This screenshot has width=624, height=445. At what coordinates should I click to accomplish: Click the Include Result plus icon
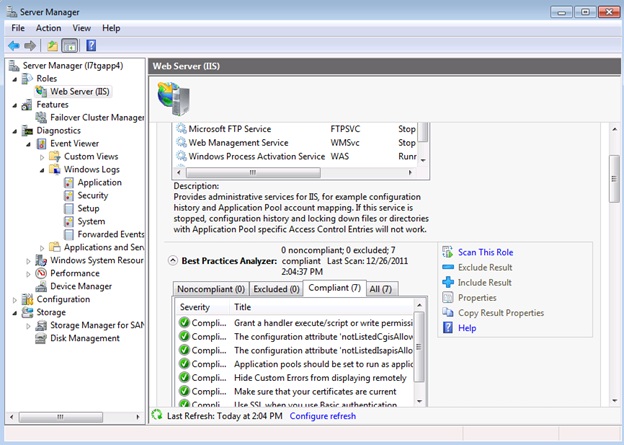(448, 282)
